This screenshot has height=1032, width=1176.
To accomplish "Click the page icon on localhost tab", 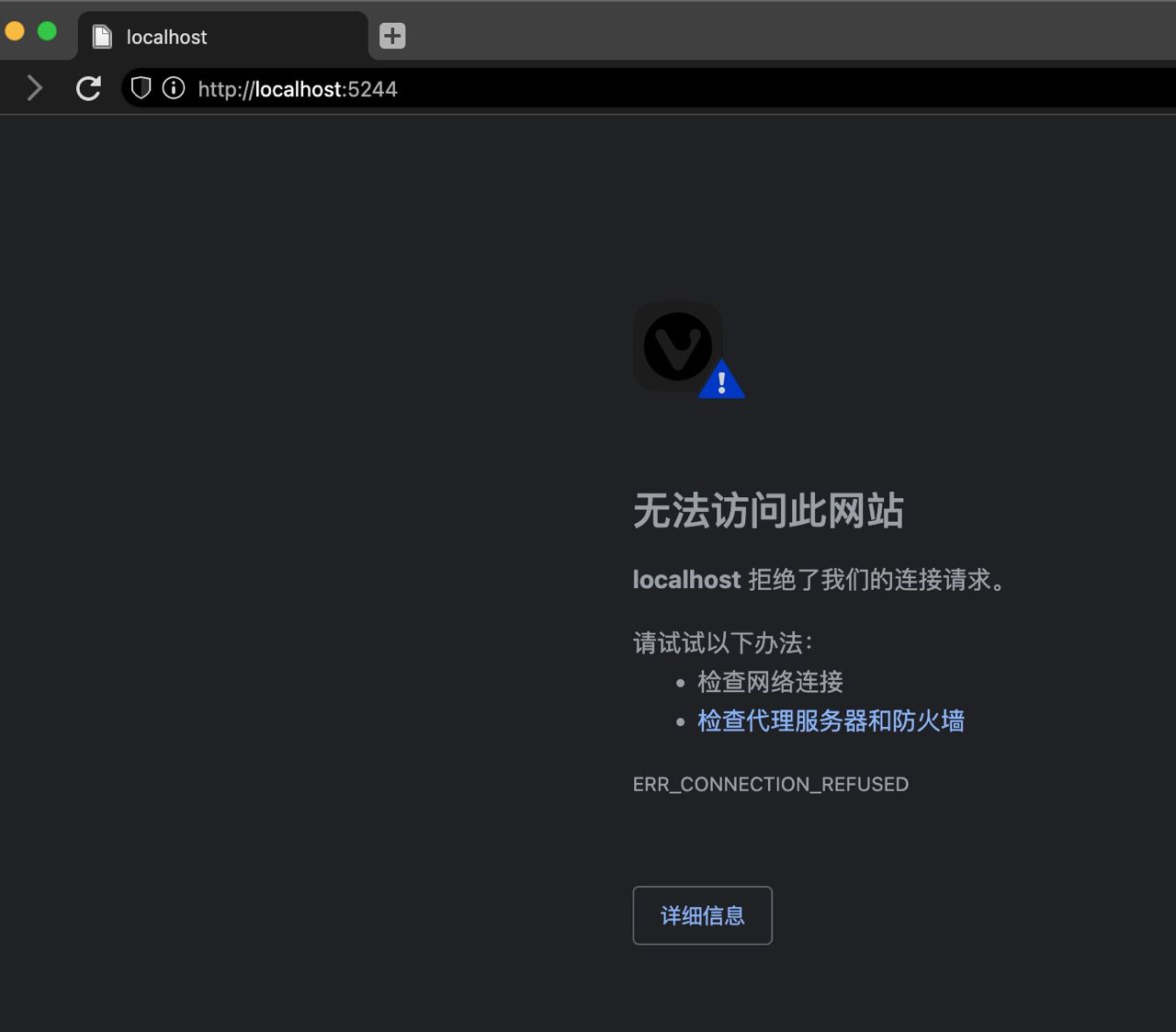I will pyautogui.click(x=102, y=37).
